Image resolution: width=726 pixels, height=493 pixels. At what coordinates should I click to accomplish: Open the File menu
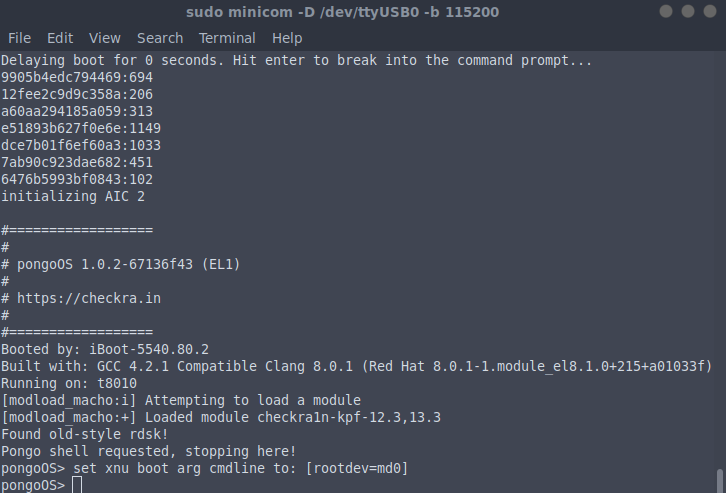[19, 38]
